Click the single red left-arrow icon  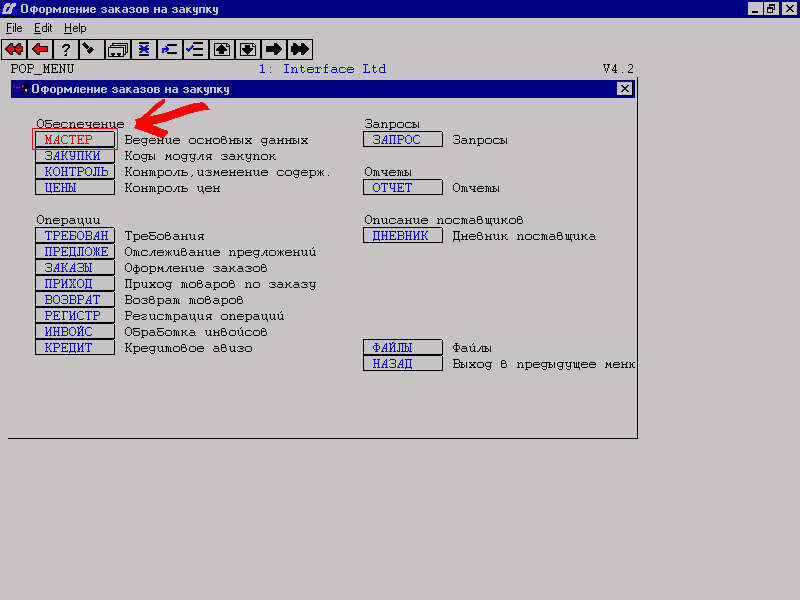tap(40, 49)
